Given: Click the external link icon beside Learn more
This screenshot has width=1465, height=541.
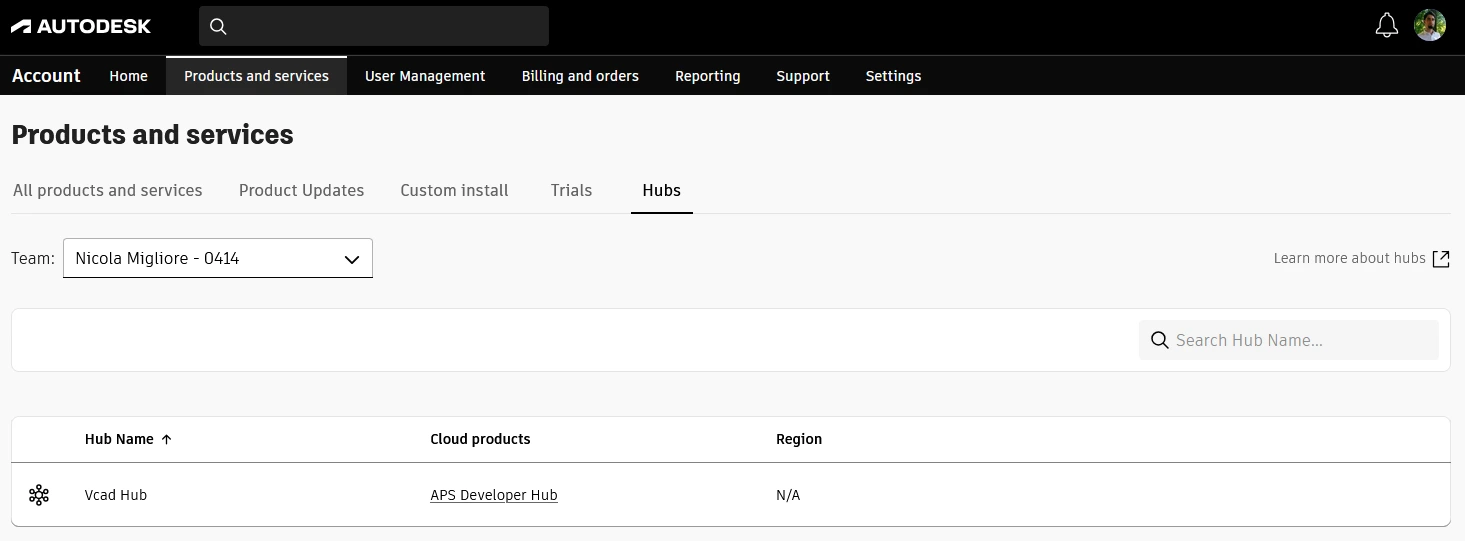Looking at the screenshot, I should pos(1440,259).
